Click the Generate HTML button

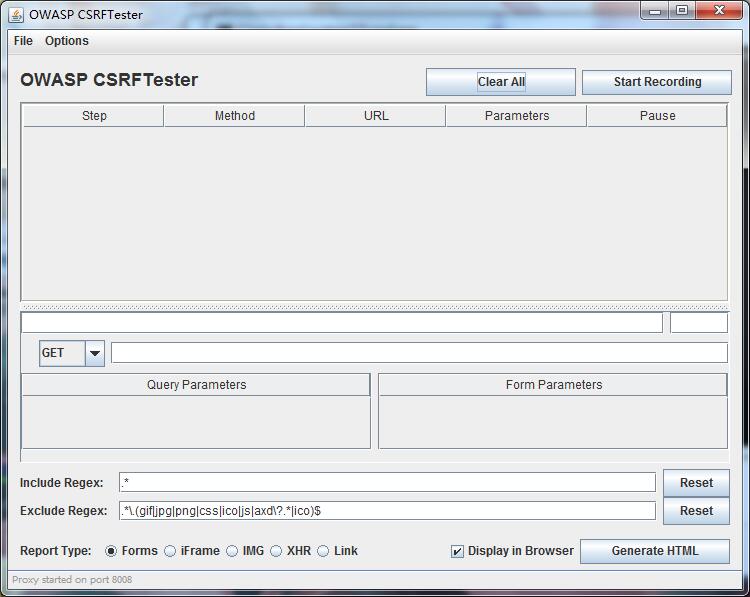tap(655, 551)
